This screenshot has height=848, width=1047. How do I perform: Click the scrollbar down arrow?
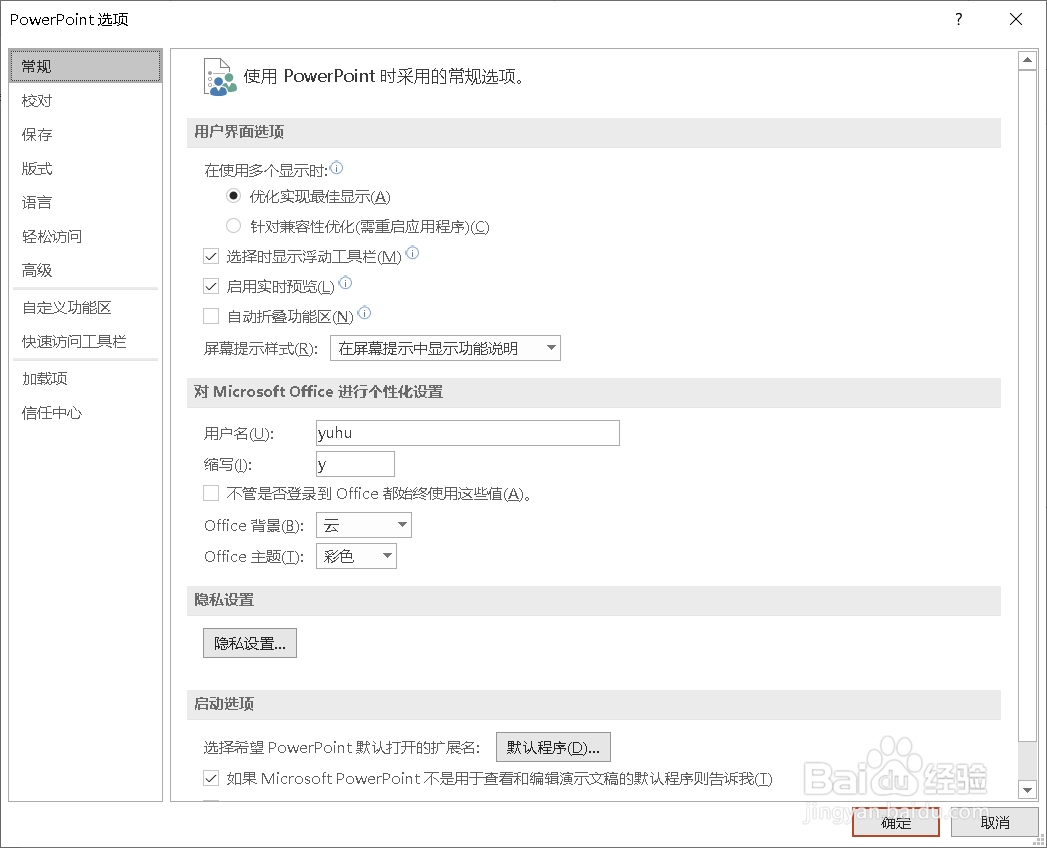pos(1027,791)
